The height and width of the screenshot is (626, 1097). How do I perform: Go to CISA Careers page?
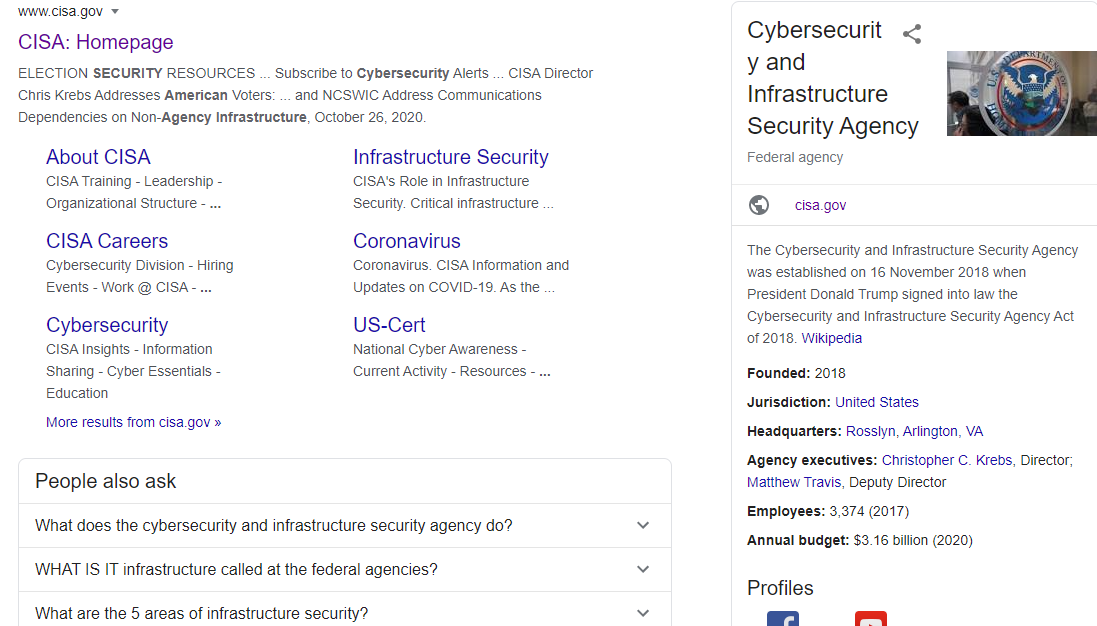(107, 241)
